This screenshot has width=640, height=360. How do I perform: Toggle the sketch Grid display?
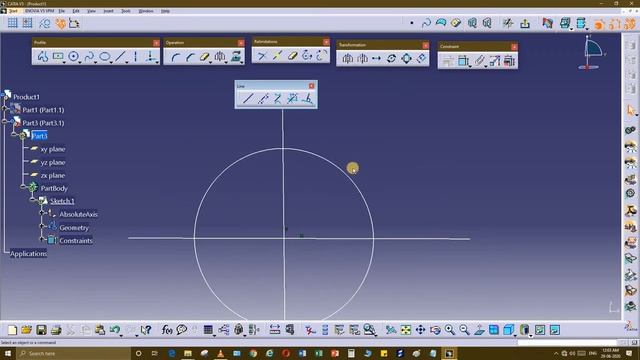click(13, 23)
